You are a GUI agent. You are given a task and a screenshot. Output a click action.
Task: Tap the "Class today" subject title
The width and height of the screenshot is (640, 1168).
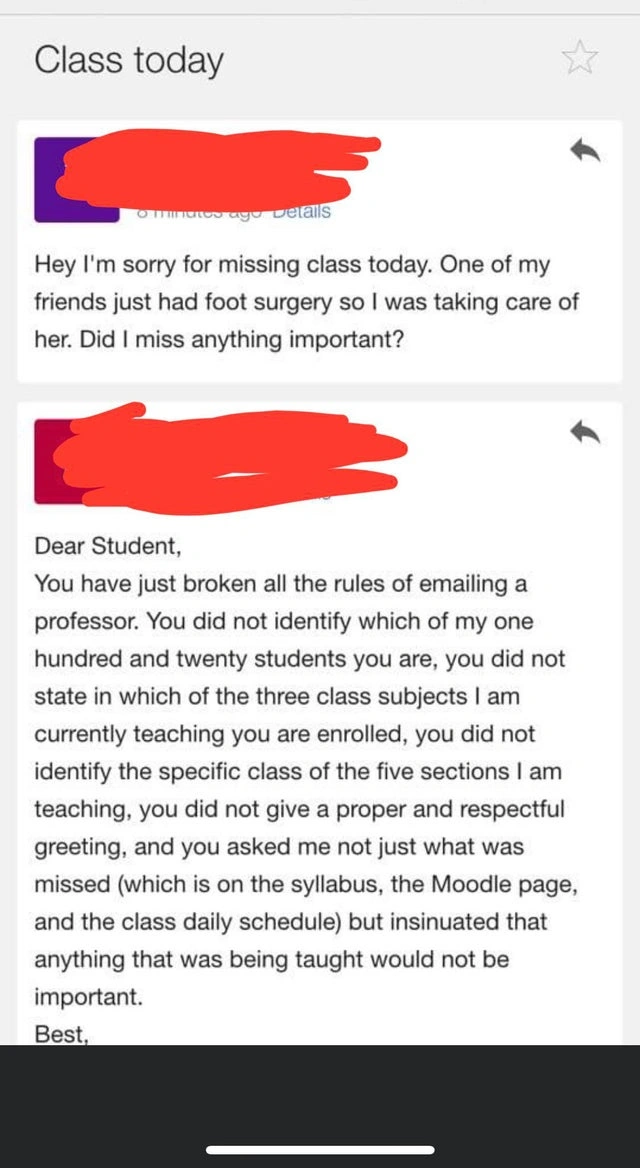tap(128, 60)
